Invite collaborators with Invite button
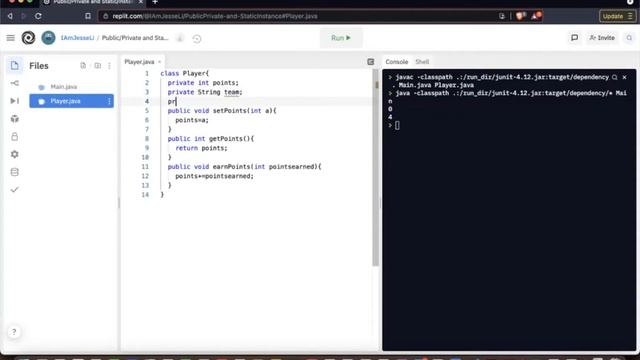640x360 pixels. [x=602, y=38]
